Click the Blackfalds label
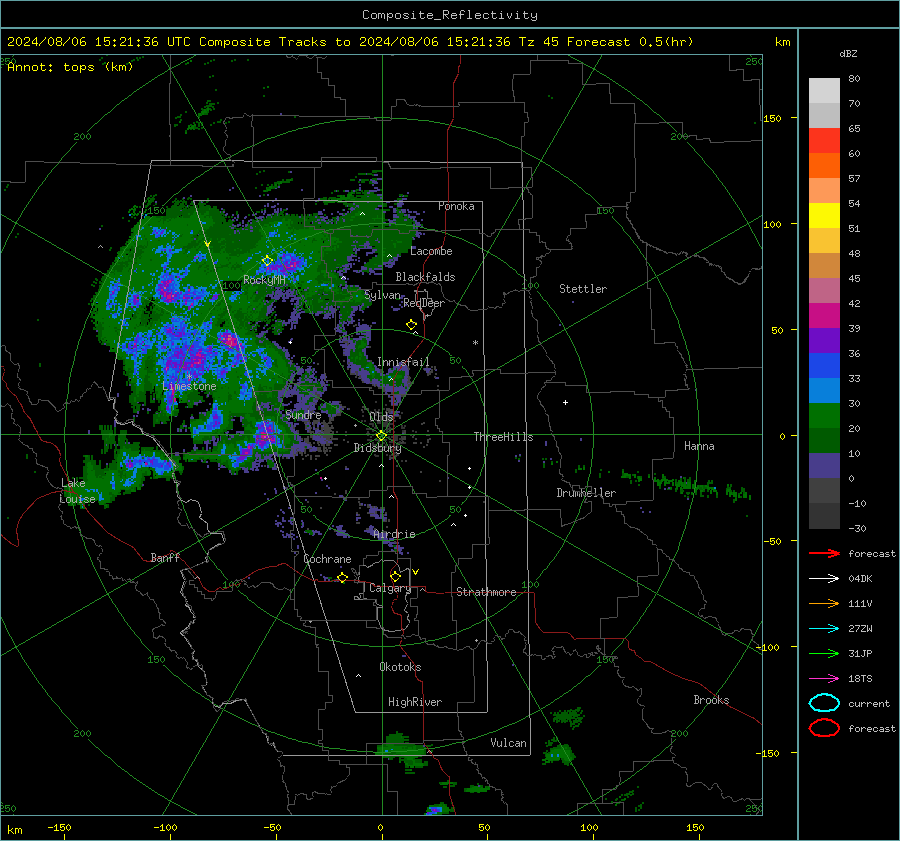Screen dimensions: 900x841 click(x=425, y=277)
